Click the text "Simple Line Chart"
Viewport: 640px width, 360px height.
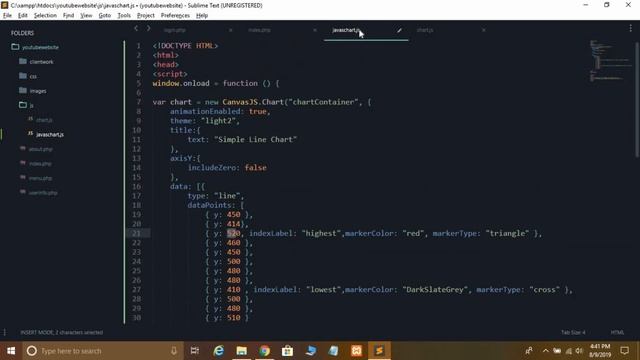(256, 140)
